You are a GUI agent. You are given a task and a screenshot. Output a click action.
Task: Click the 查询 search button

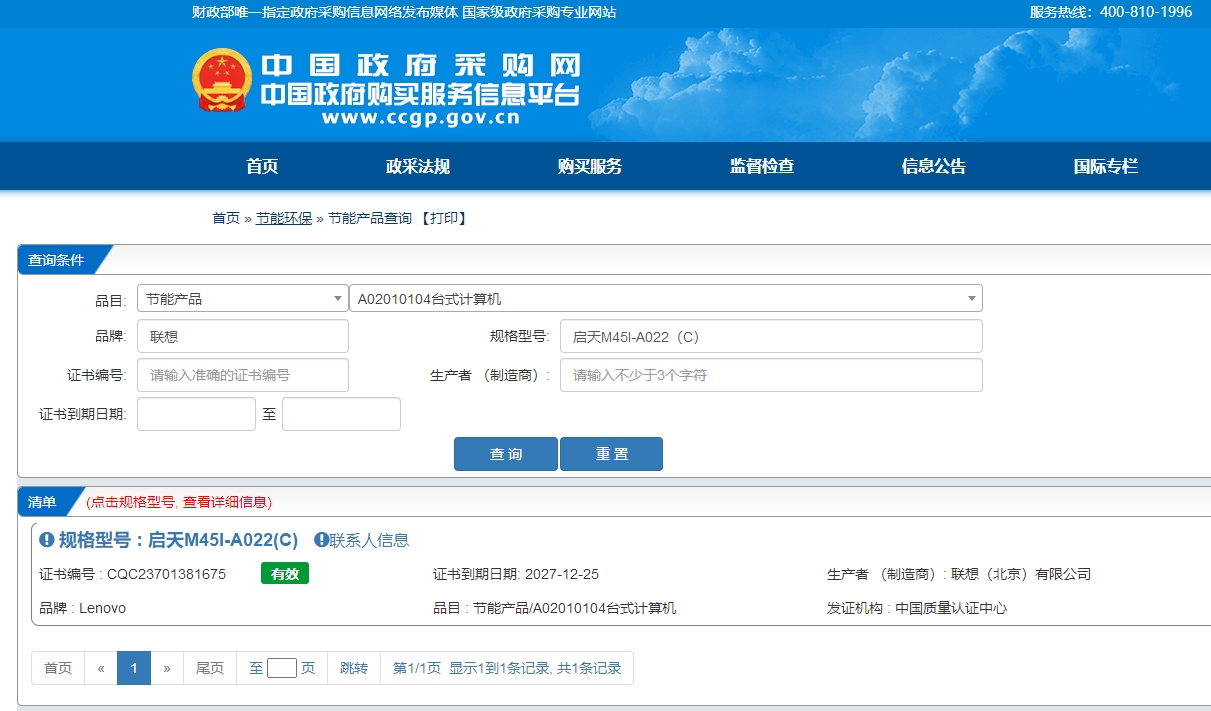tap(506, 454)
